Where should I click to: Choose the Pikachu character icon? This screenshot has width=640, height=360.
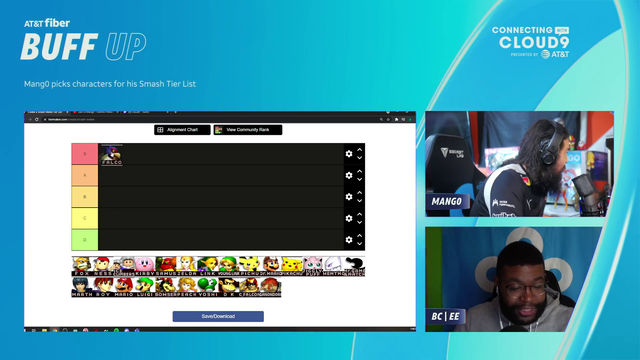[x=291, y=266]
